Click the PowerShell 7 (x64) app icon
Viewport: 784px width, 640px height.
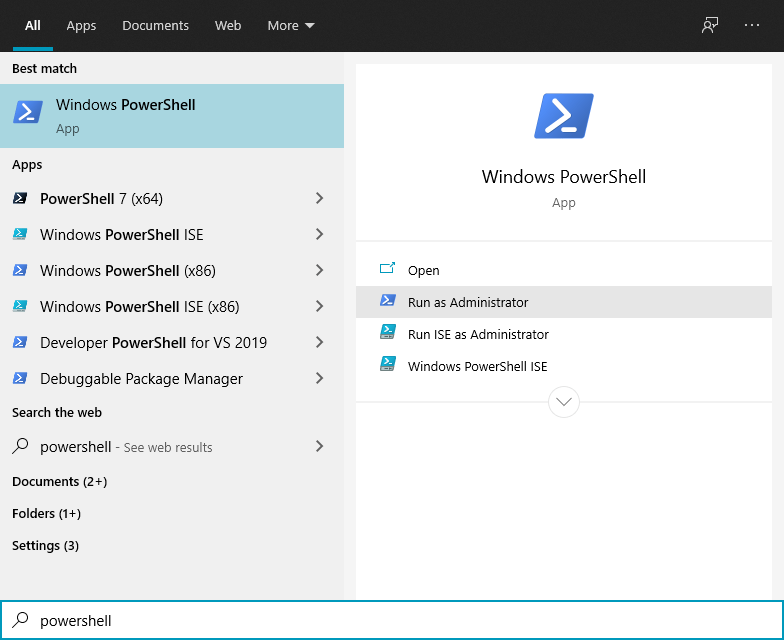click(x=20, y=199)
